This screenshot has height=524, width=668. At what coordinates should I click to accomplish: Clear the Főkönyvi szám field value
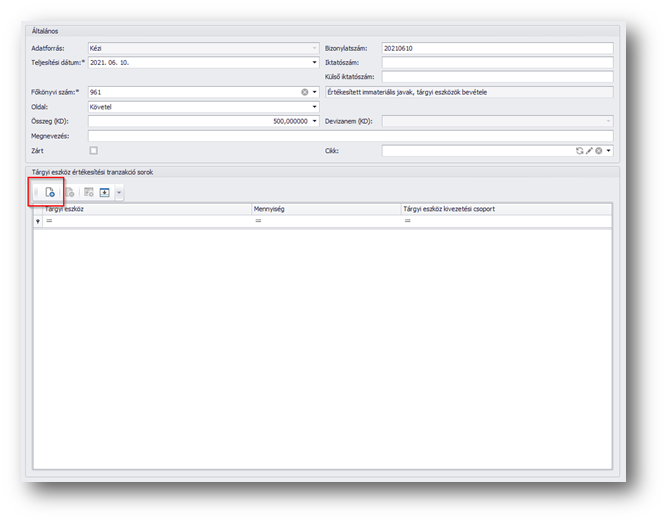click(x=305, y=92)
